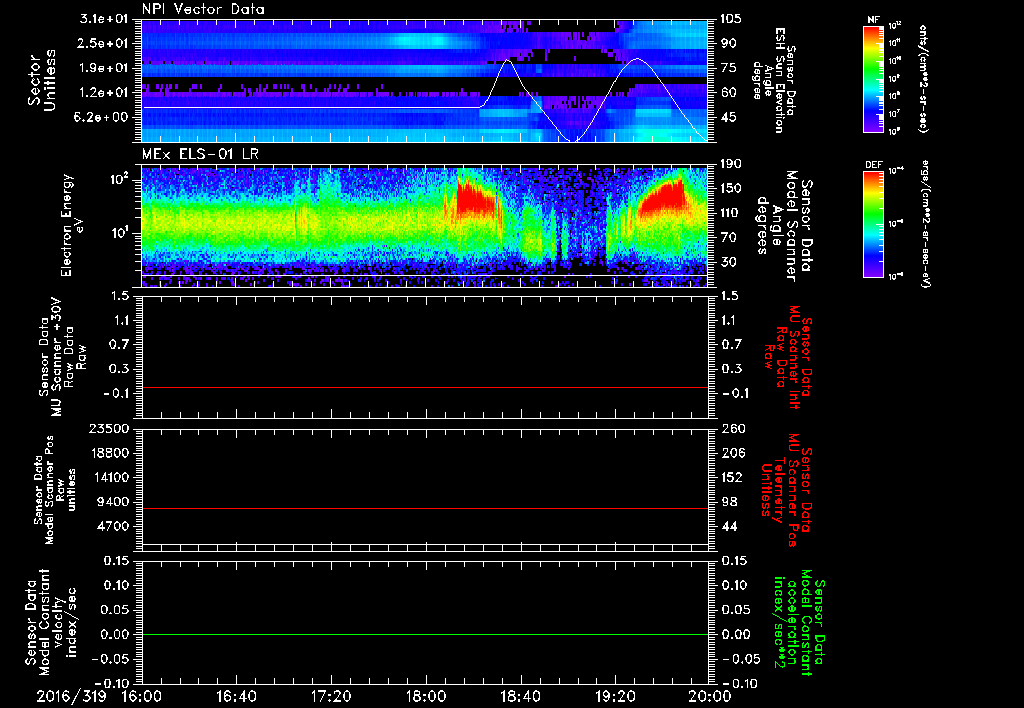Viewport: 1024px width, 708px height.
Task: Click the 18800 scanner position tick value
Action: point(108,453)
